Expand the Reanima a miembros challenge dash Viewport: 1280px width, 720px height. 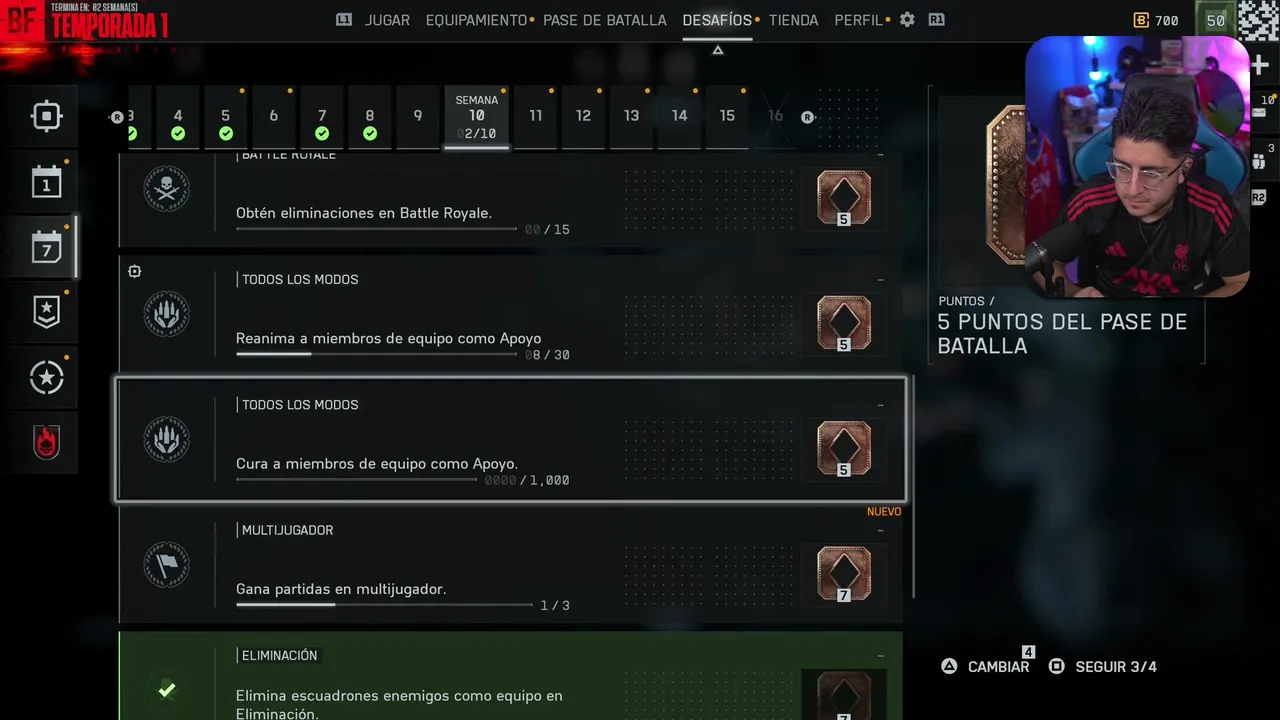click(880, 280)
